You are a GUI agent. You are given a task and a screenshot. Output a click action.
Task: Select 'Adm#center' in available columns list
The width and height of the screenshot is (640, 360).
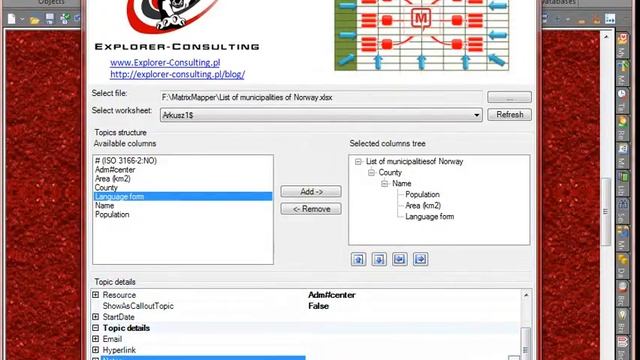[115, 170]
